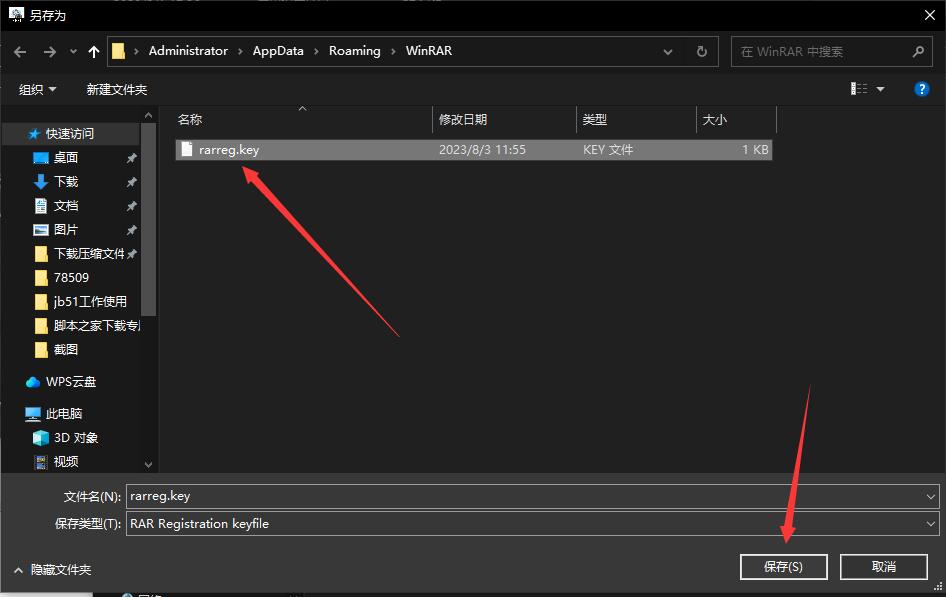946x597 pixels.
Task: Expand the 文件名 dropdown arrow
Action: [930, 497]
